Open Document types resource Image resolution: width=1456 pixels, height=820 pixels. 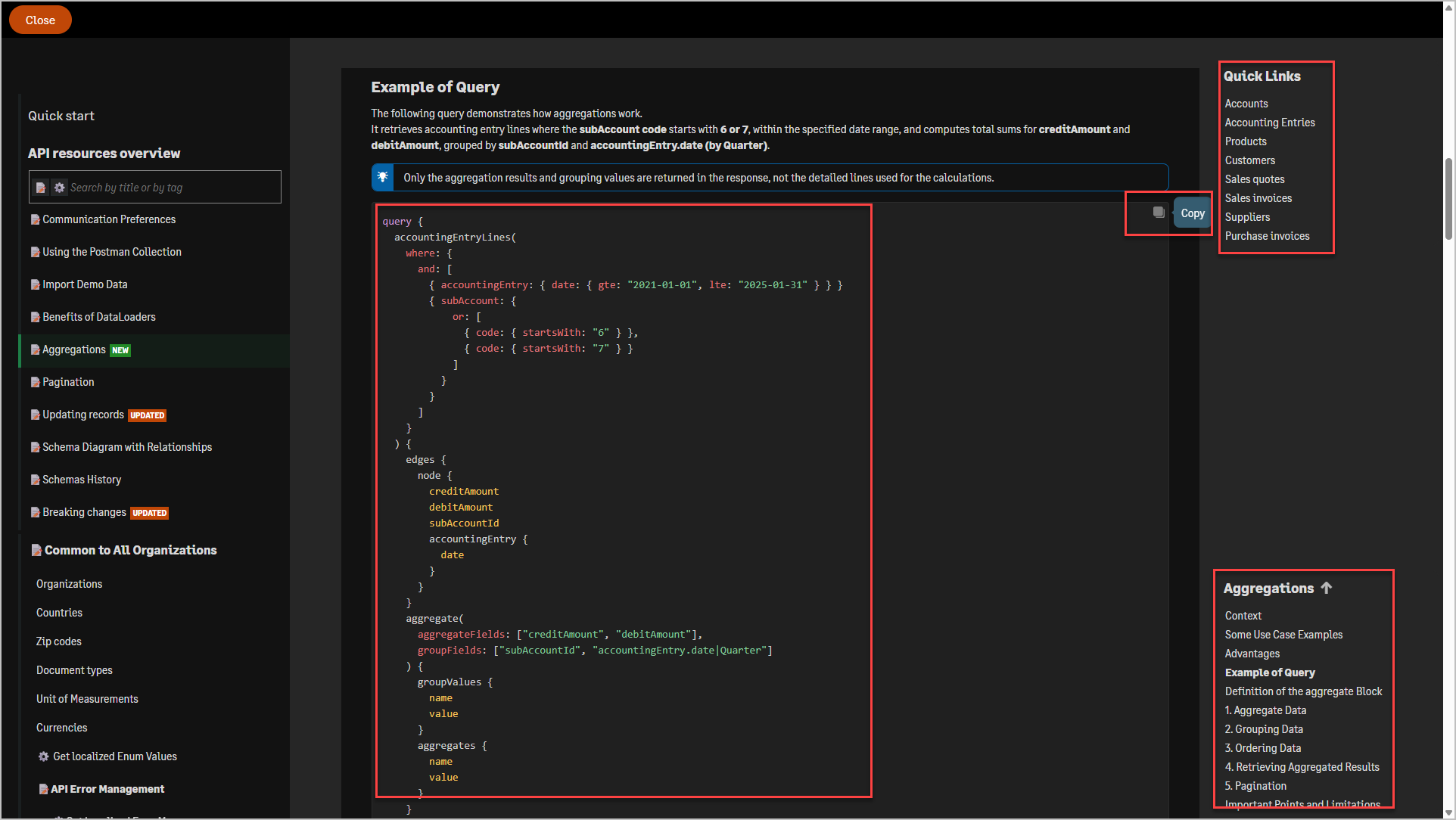click(x=74, y=670)
